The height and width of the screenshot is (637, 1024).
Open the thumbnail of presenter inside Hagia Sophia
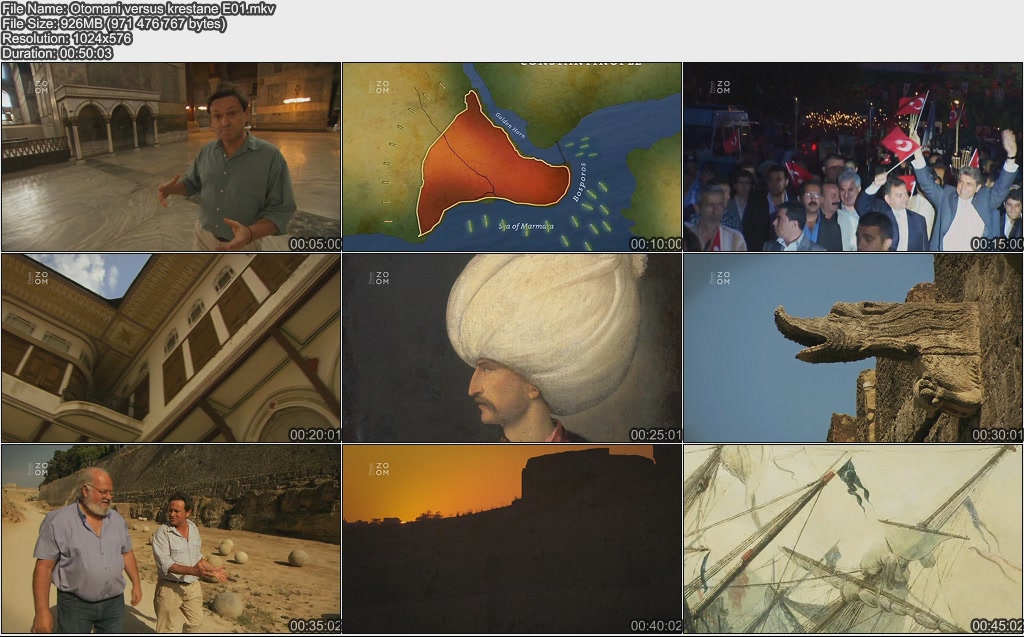click(170, 156)
